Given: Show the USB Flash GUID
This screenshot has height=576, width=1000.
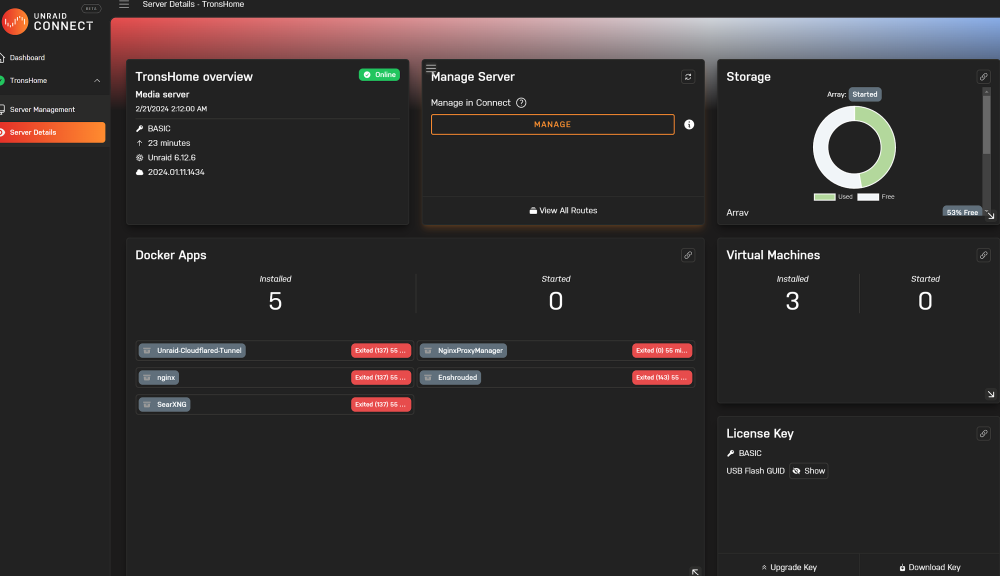Looking at the screenshot, I should pos(809,471).
